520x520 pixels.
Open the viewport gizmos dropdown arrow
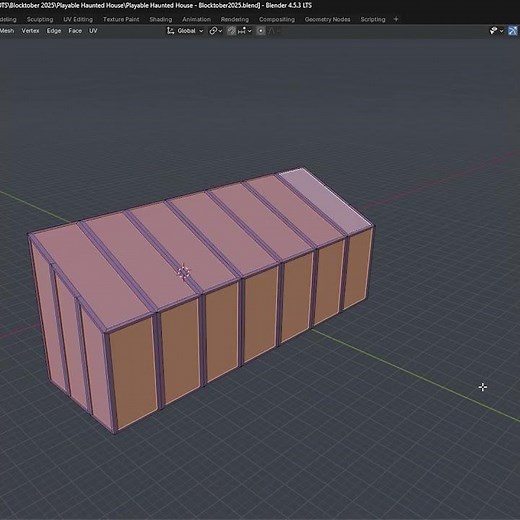[x=501, y=31]
